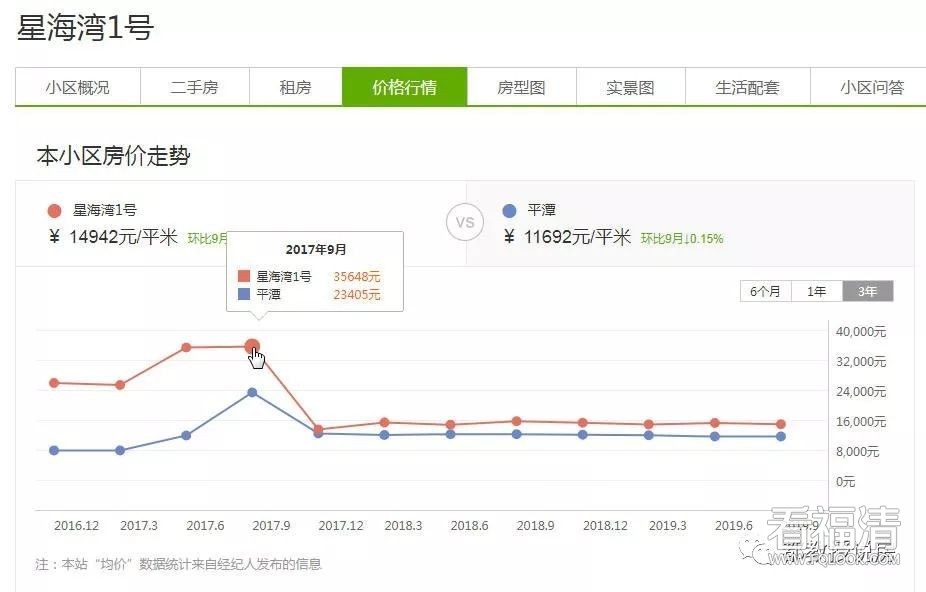
Task: Click the 2019.3 blue data point
Action: click(x=648, y=435)
